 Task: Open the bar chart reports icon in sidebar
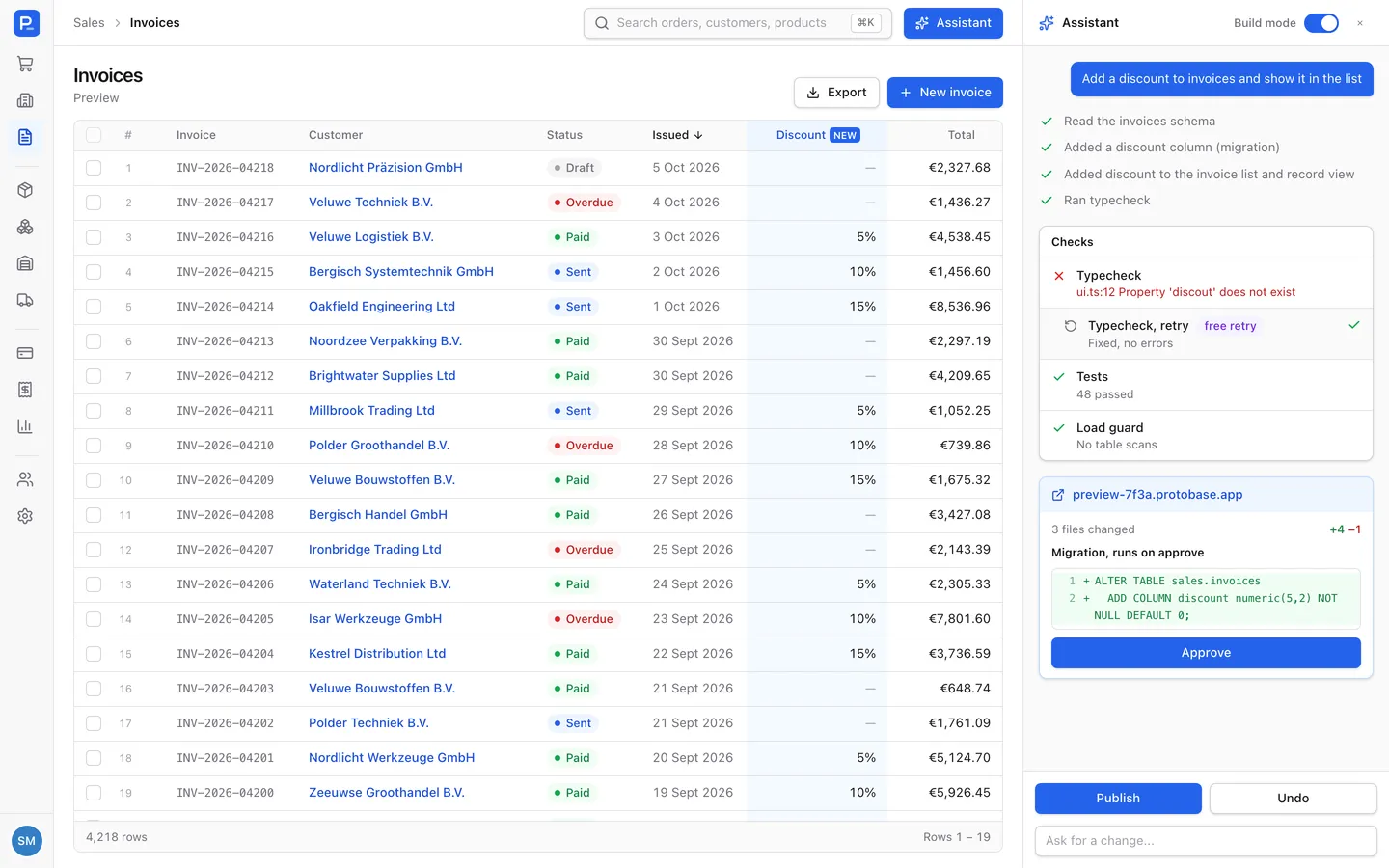tap(26, 426)
